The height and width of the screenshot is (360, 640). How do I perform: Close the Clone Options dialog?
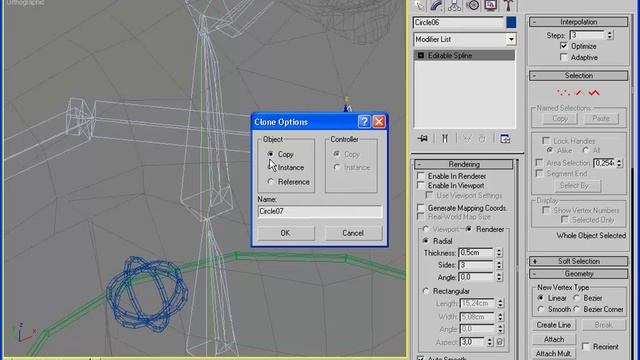[379, 121]
